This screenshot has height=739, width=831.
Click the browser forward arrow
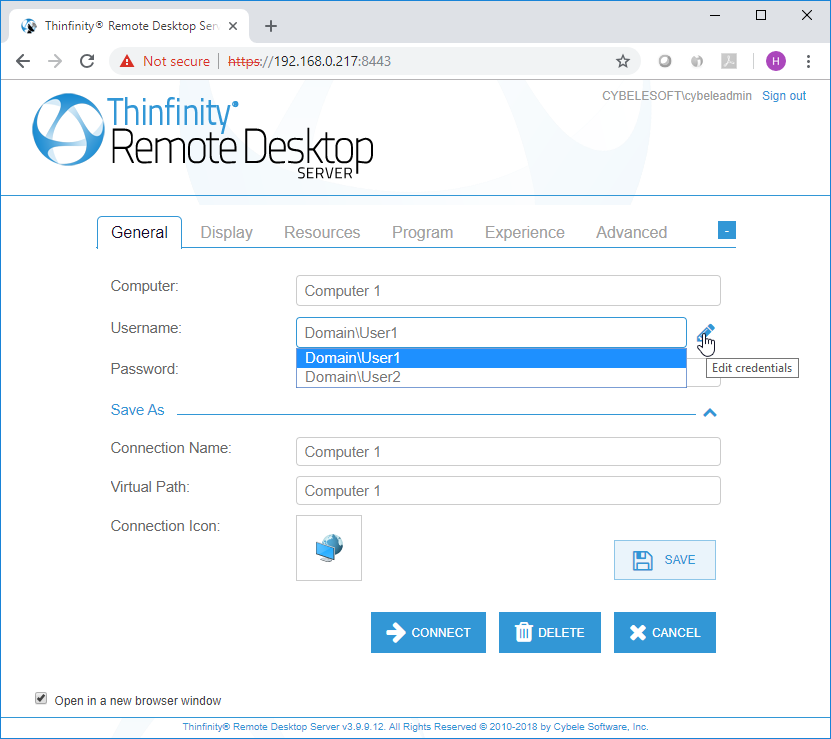click(55, 61)
